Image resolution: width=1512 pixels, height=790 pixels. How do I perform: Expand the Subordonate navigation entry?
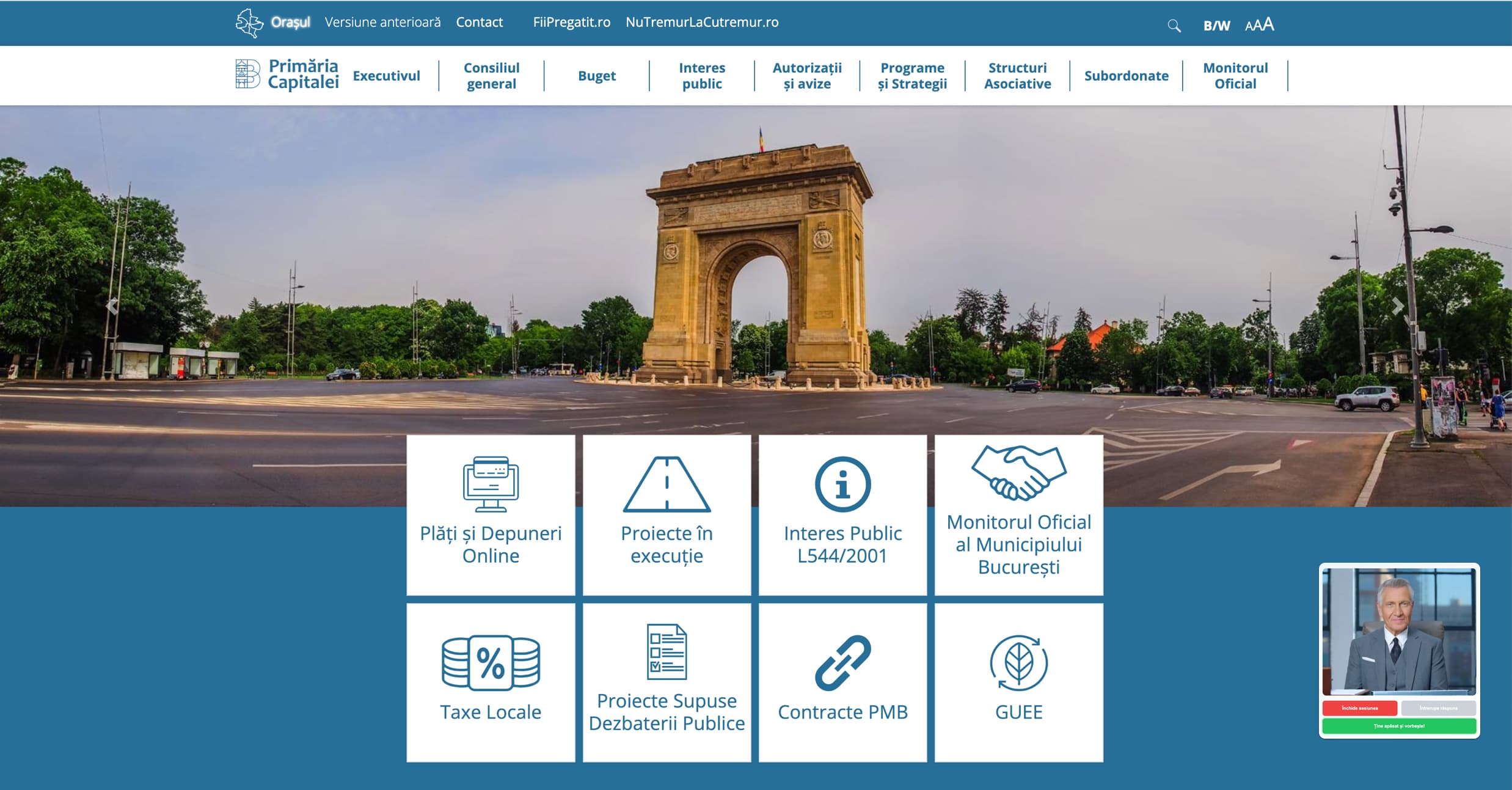pos(1126,75)
